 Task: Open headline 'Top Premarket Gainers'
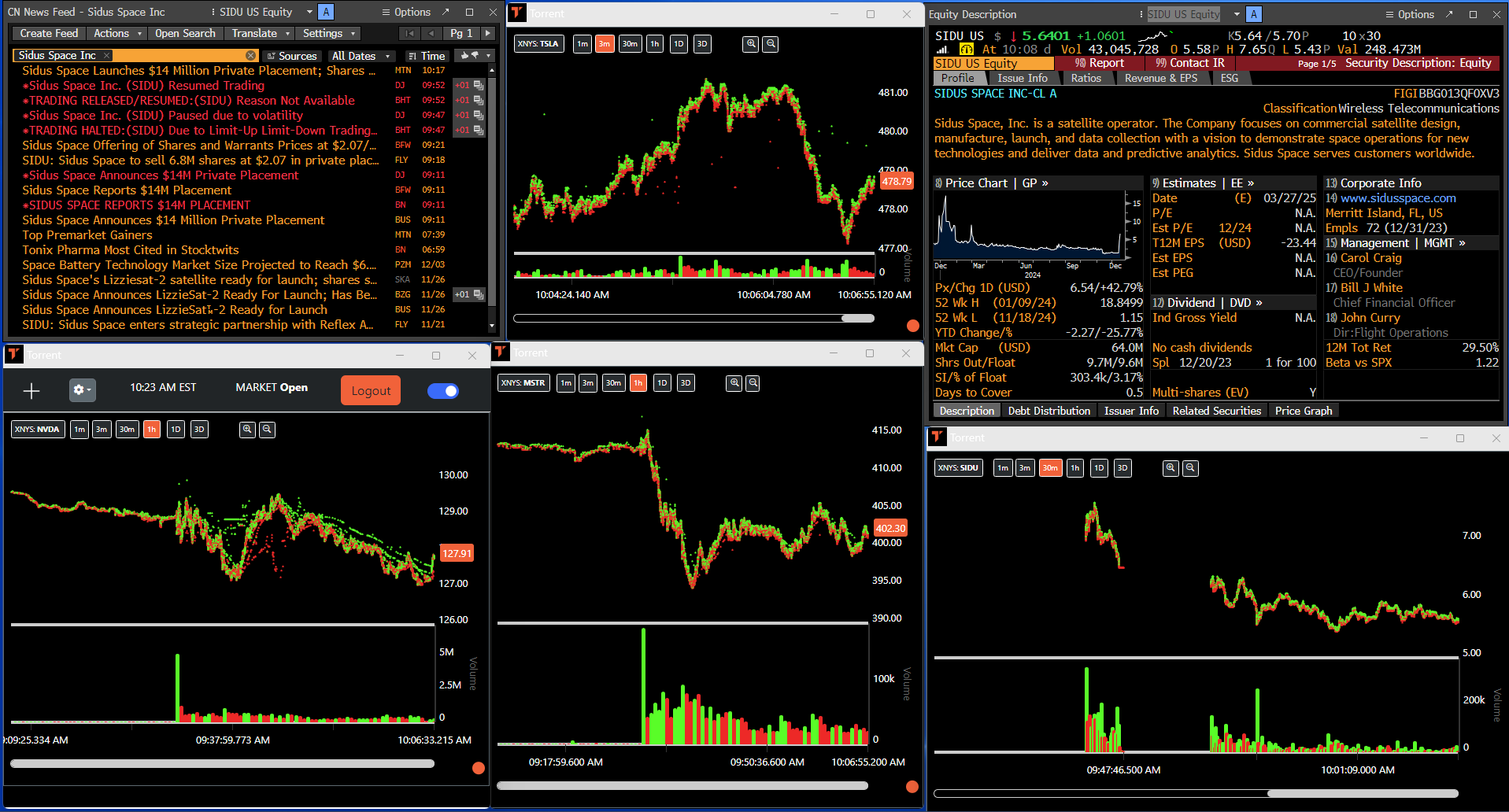87,234
